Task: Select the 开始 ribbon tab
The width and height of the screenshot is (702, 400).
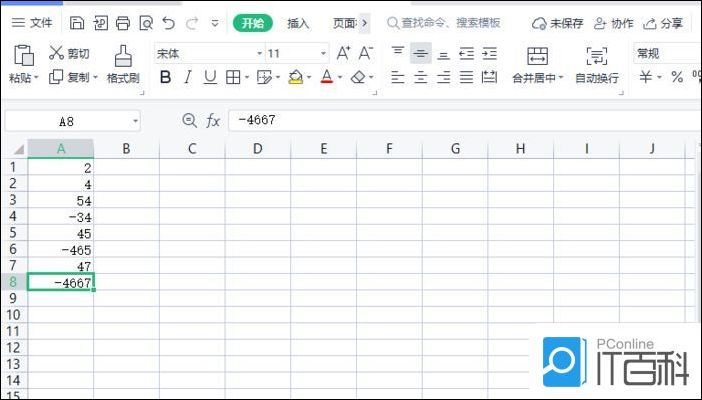Action: [253, 23]
